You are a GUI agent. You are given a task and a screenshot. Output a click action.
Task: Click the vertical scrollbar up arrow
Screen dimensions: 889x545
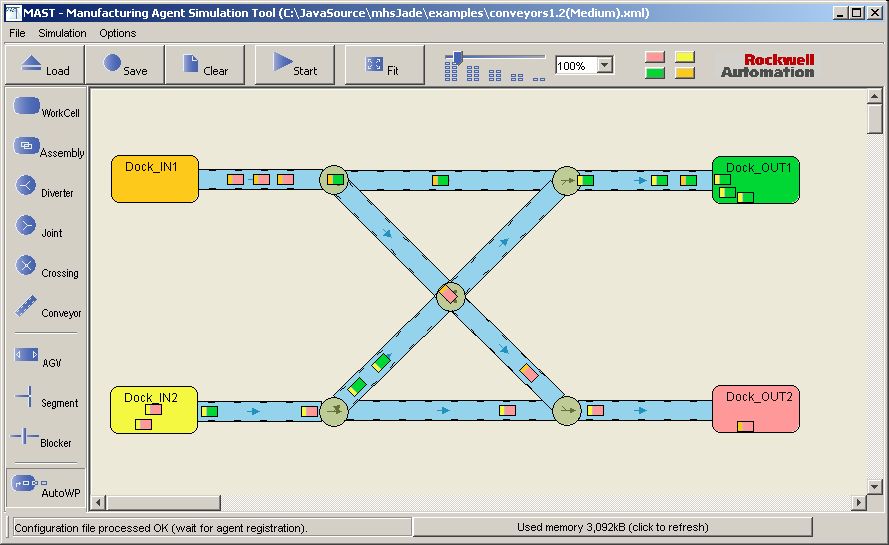point(874,96)
